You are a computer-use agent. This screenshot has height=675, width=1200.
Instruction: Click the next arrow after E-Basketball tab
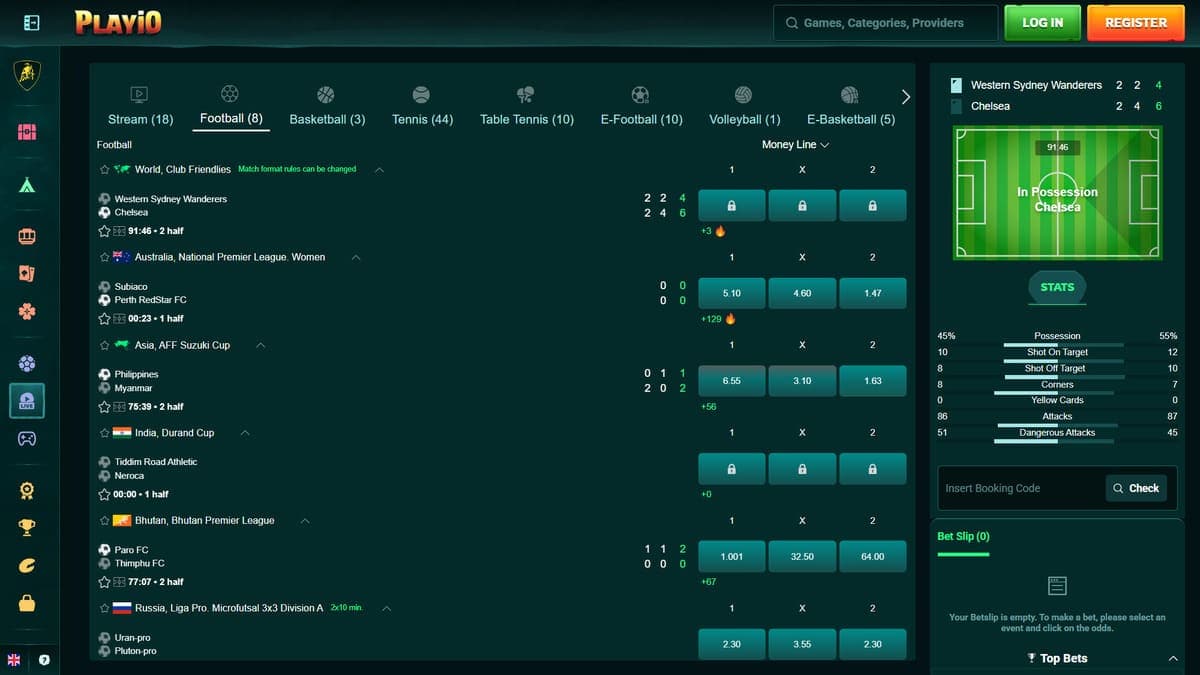pos(906,97)
